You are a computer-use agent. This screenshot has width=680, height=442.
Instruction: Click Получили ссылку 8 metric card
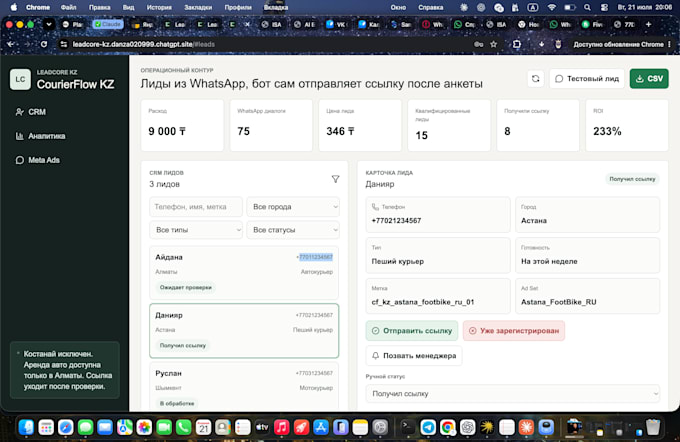pos(538,125)
